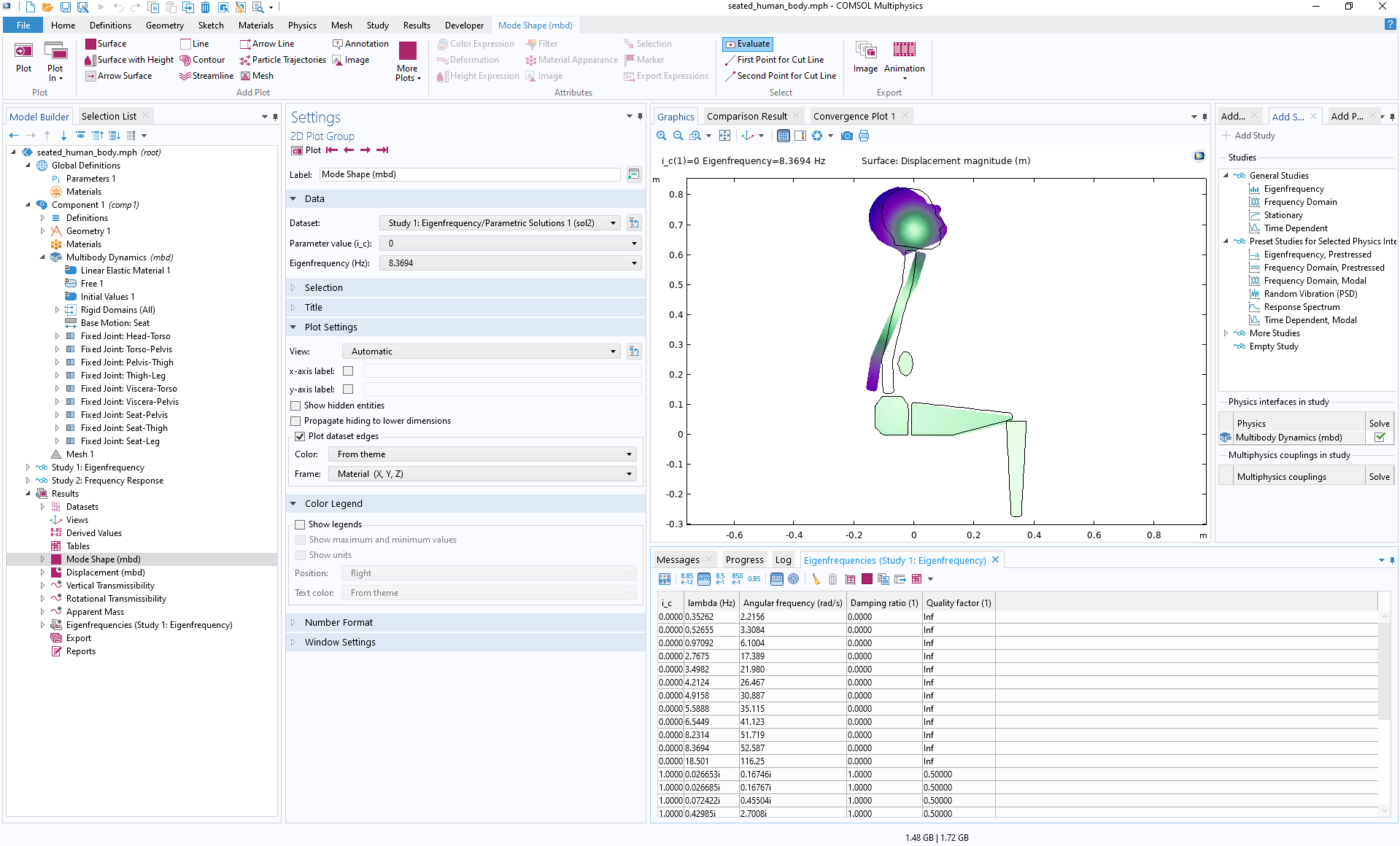Screen dimensions: 1400x846
Task: Expand the Number Format section
Action: (x=339, y=622)
